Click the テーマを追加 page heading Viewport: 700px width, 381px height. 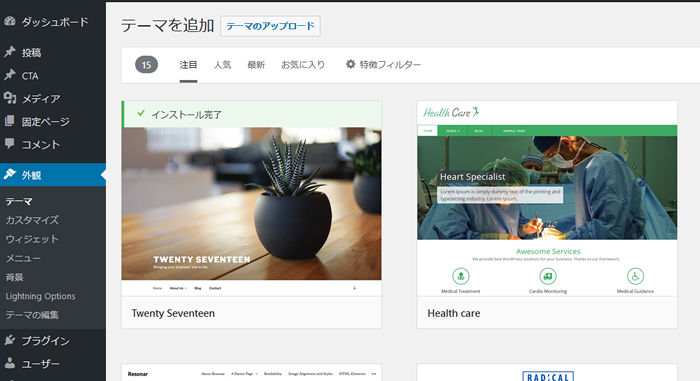coord(167,25)
